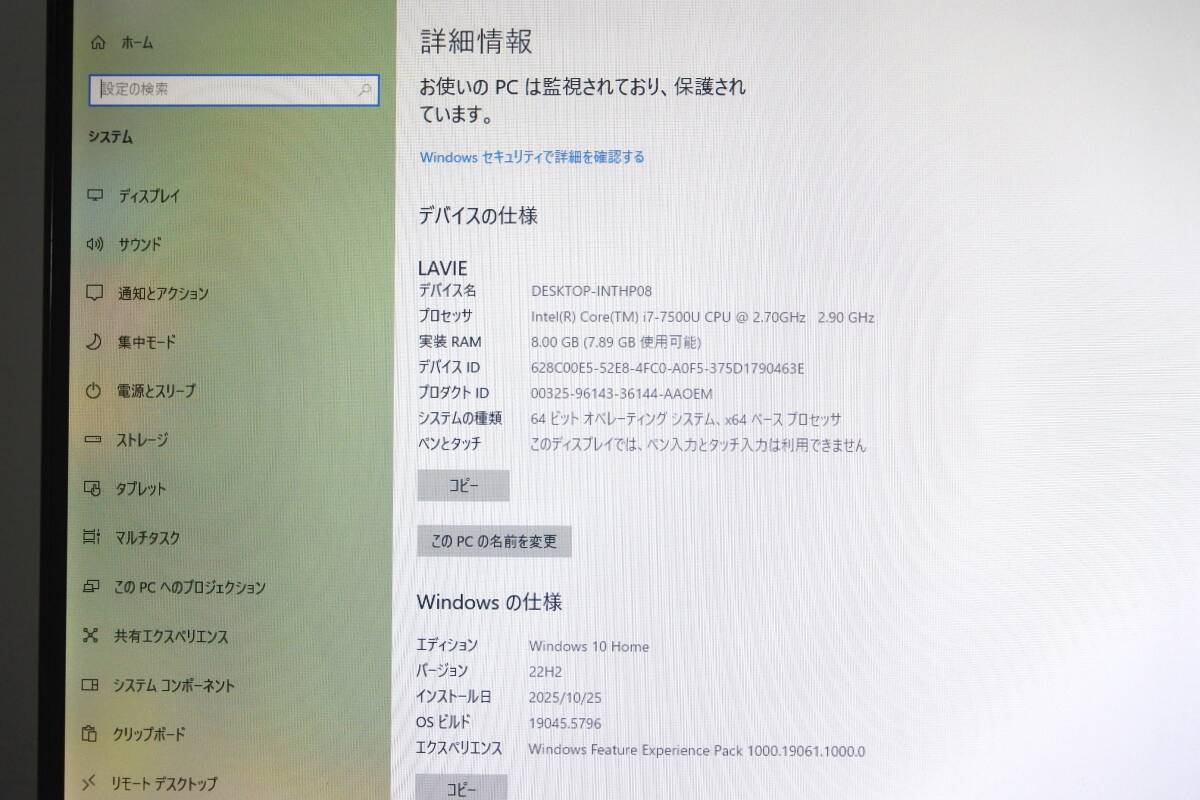This screenshot has height=800, width=1200.
Task: Select the リモート デスクトップ icon
Action: [89, 783]
